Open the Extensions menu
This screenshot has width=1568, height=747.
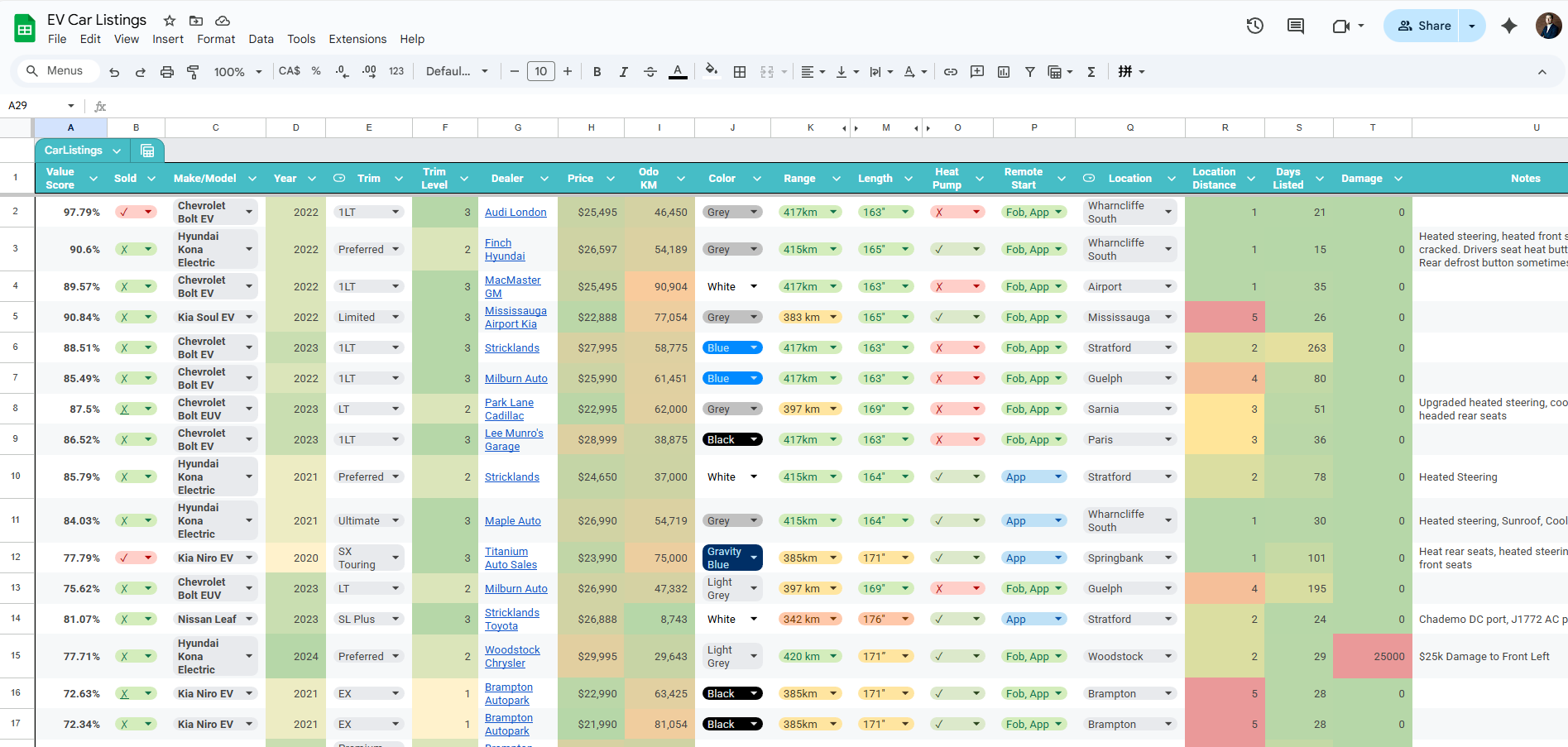tap(357, 39)
